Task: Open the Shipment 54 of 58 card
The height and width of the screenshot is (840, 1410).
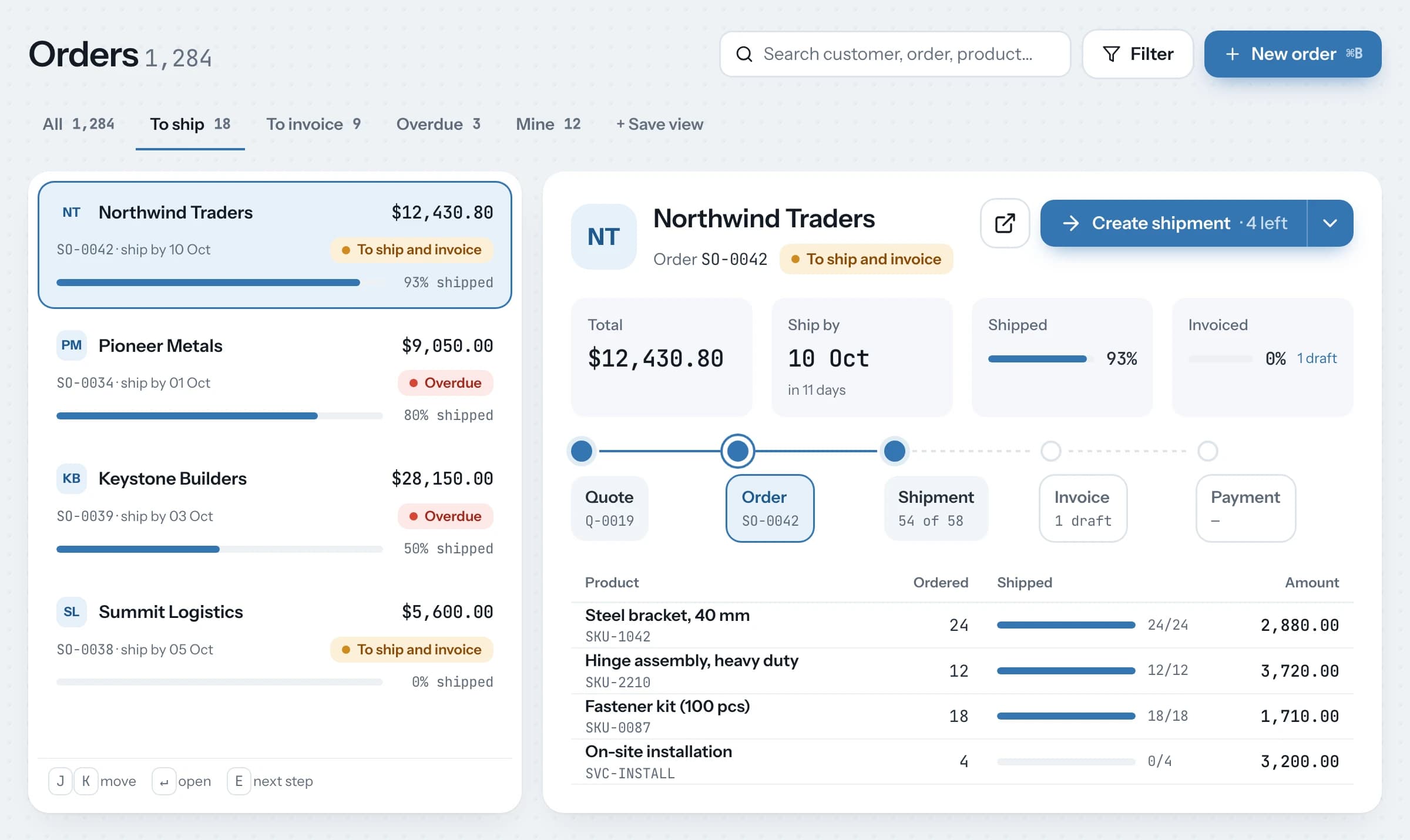Action: [936, 508]
